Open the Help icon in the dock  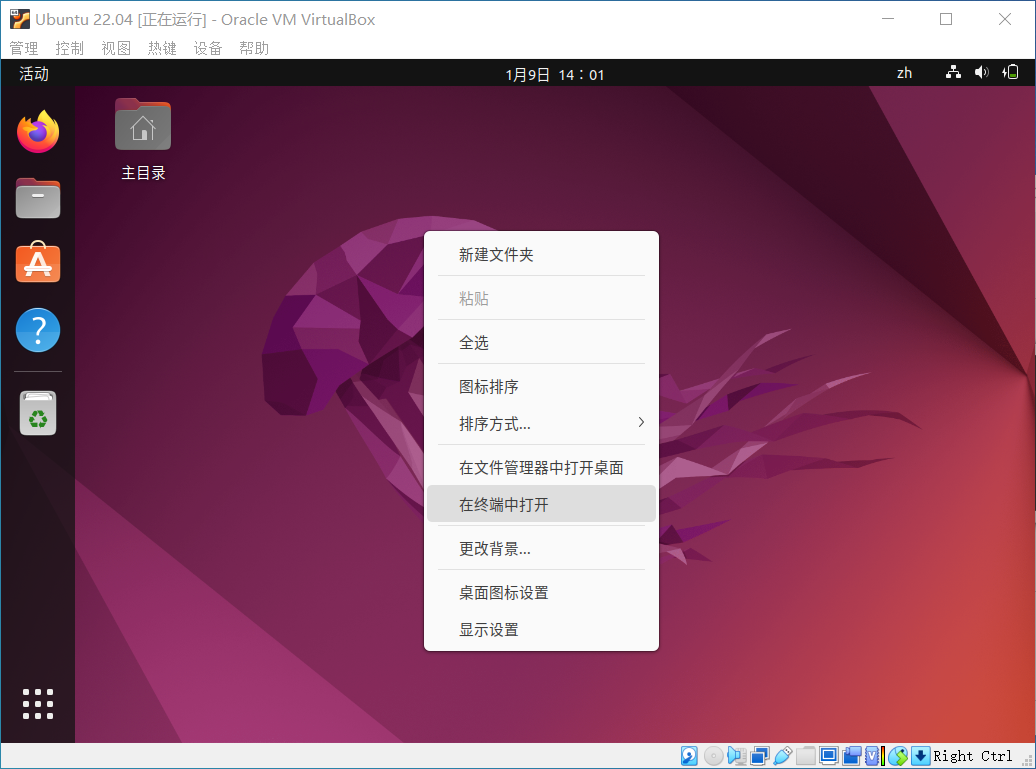(x=38, y=330)
